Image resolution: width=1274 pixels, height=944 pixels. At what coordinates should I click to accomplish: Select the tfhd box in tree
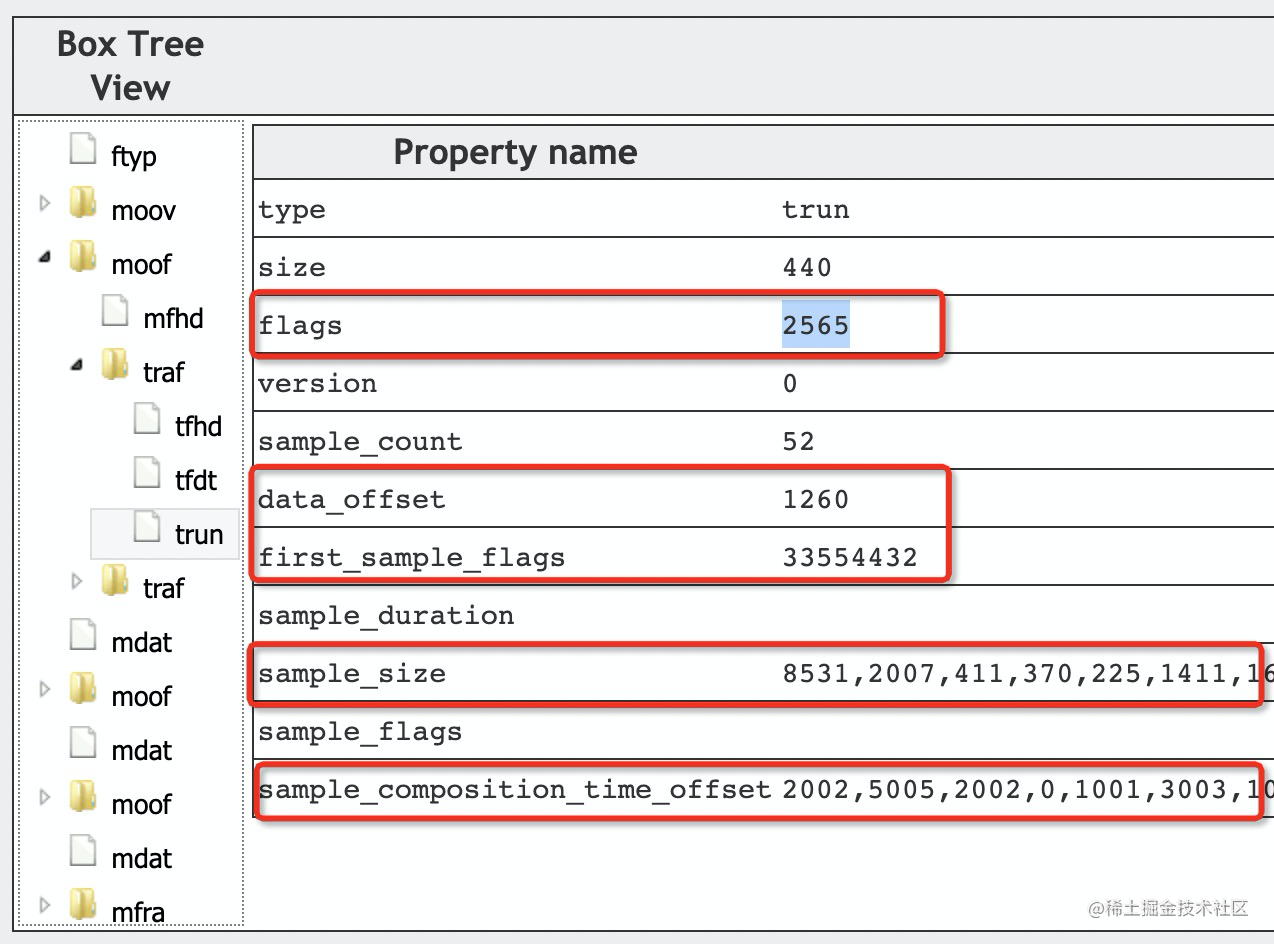[198, 426]
